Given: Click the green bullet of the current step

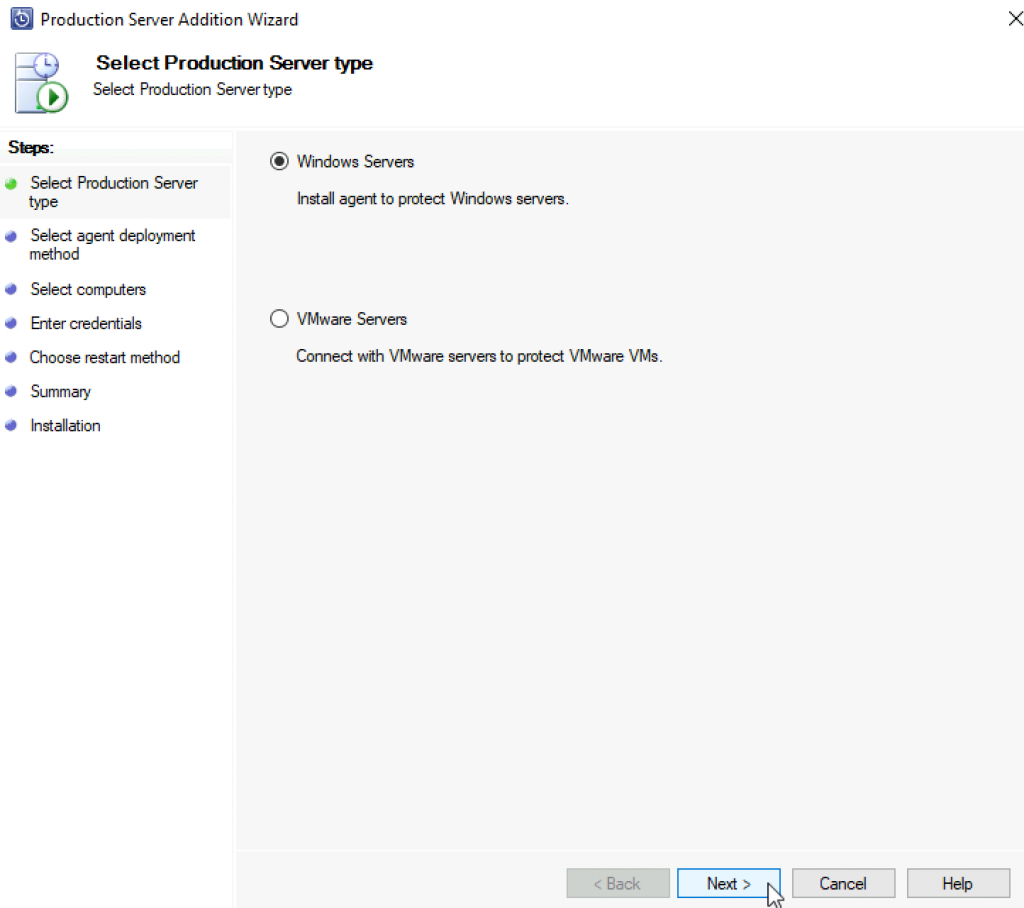Looking at the screenshot, I should [11, 184].
